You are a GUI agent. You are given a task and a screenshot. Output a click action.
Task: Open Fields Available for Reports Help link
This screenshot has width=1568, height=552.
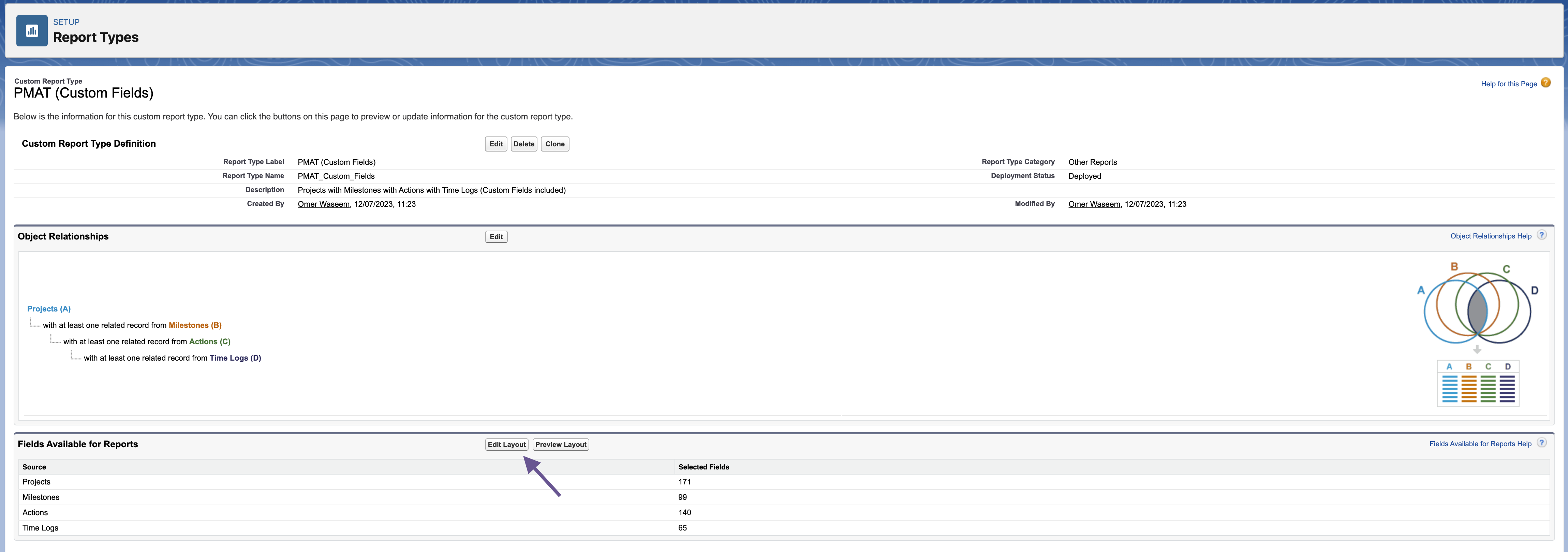(1480, 444)
